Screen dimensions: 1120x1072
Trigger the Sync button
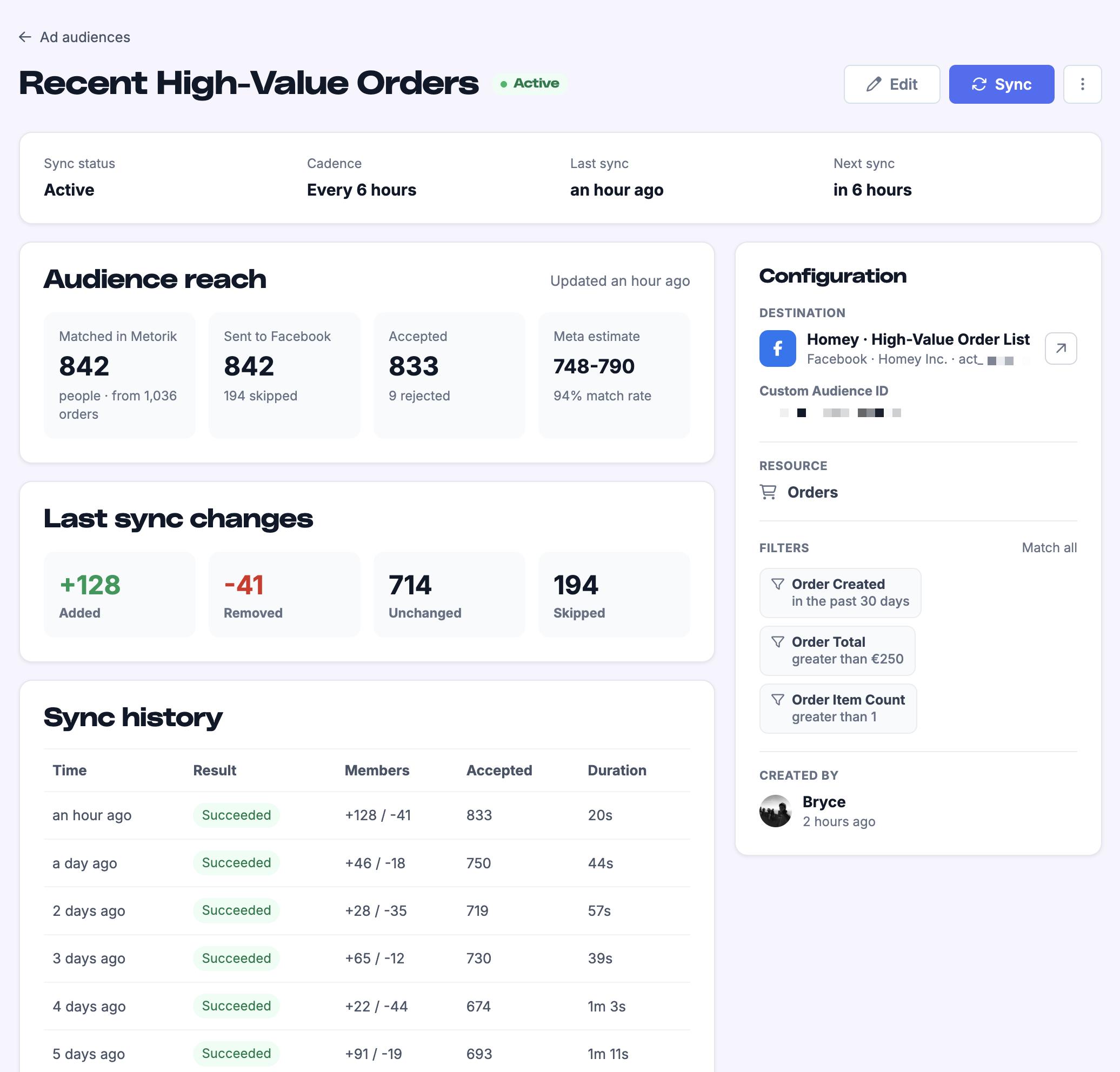pyautogui.click(x=1001, y=84)
